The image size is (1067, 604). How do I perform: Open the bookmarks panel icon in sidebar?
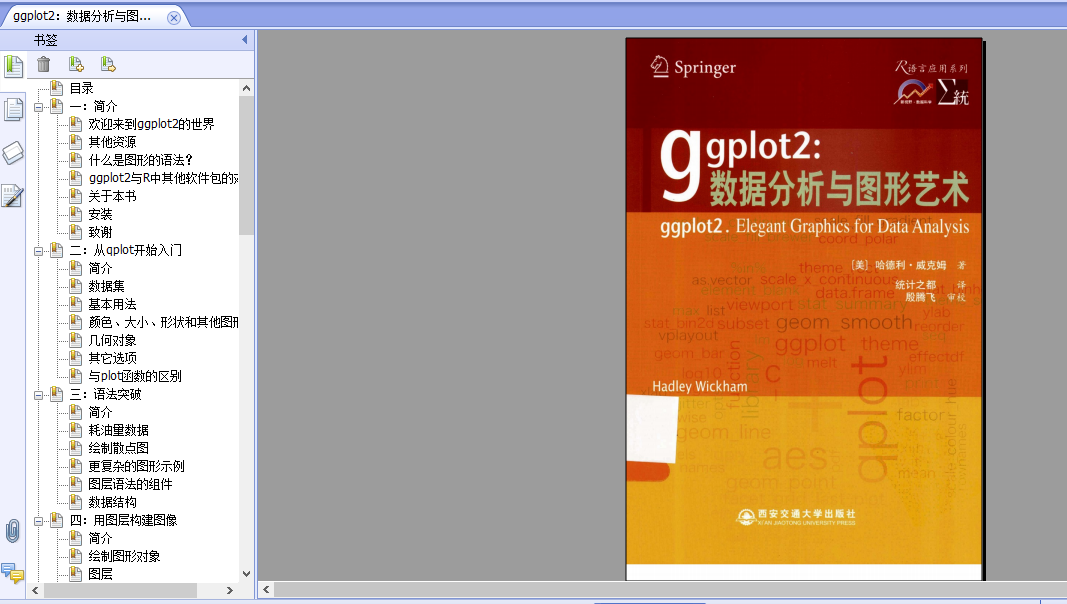coord(13,67)
